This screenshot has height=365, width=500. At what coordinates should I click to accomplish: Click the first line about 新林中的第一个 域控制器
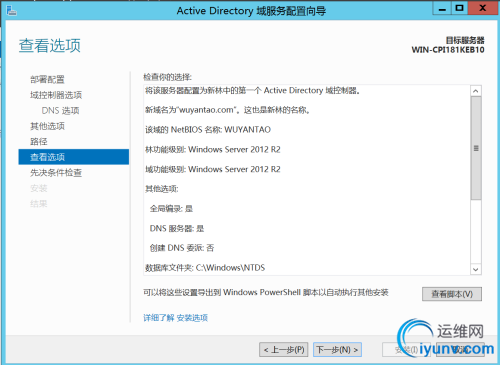coord(253,90)
